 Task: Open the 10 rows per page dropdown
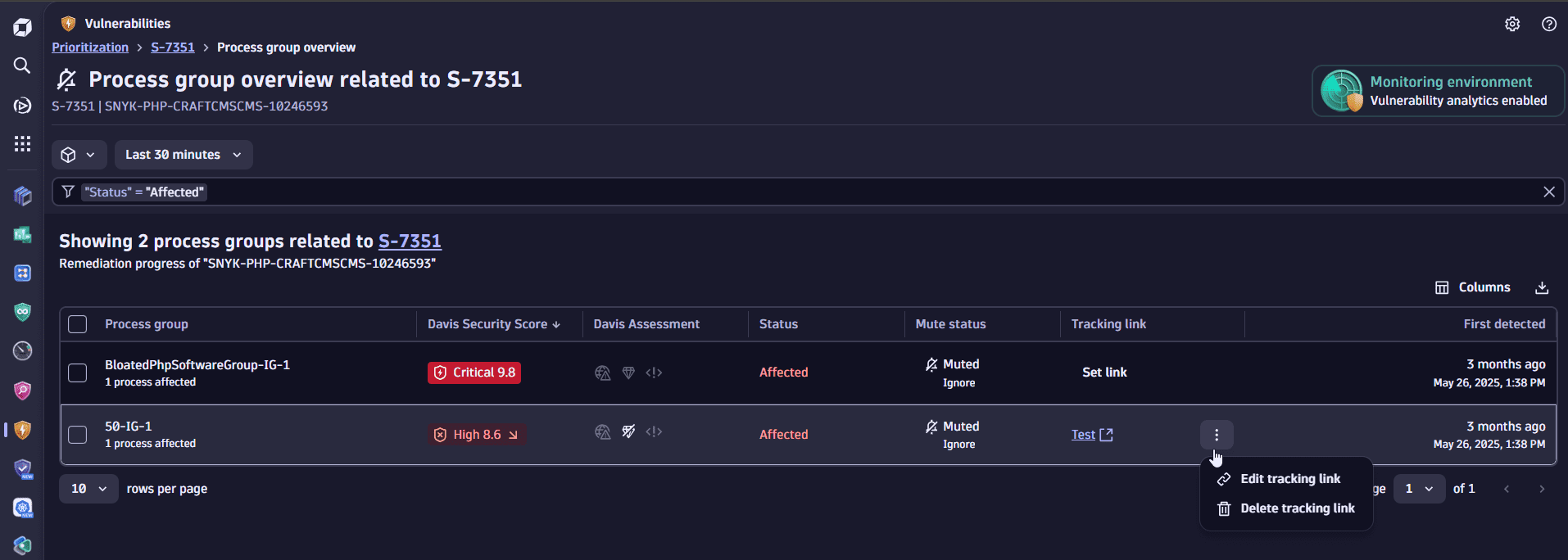(88, 489)
